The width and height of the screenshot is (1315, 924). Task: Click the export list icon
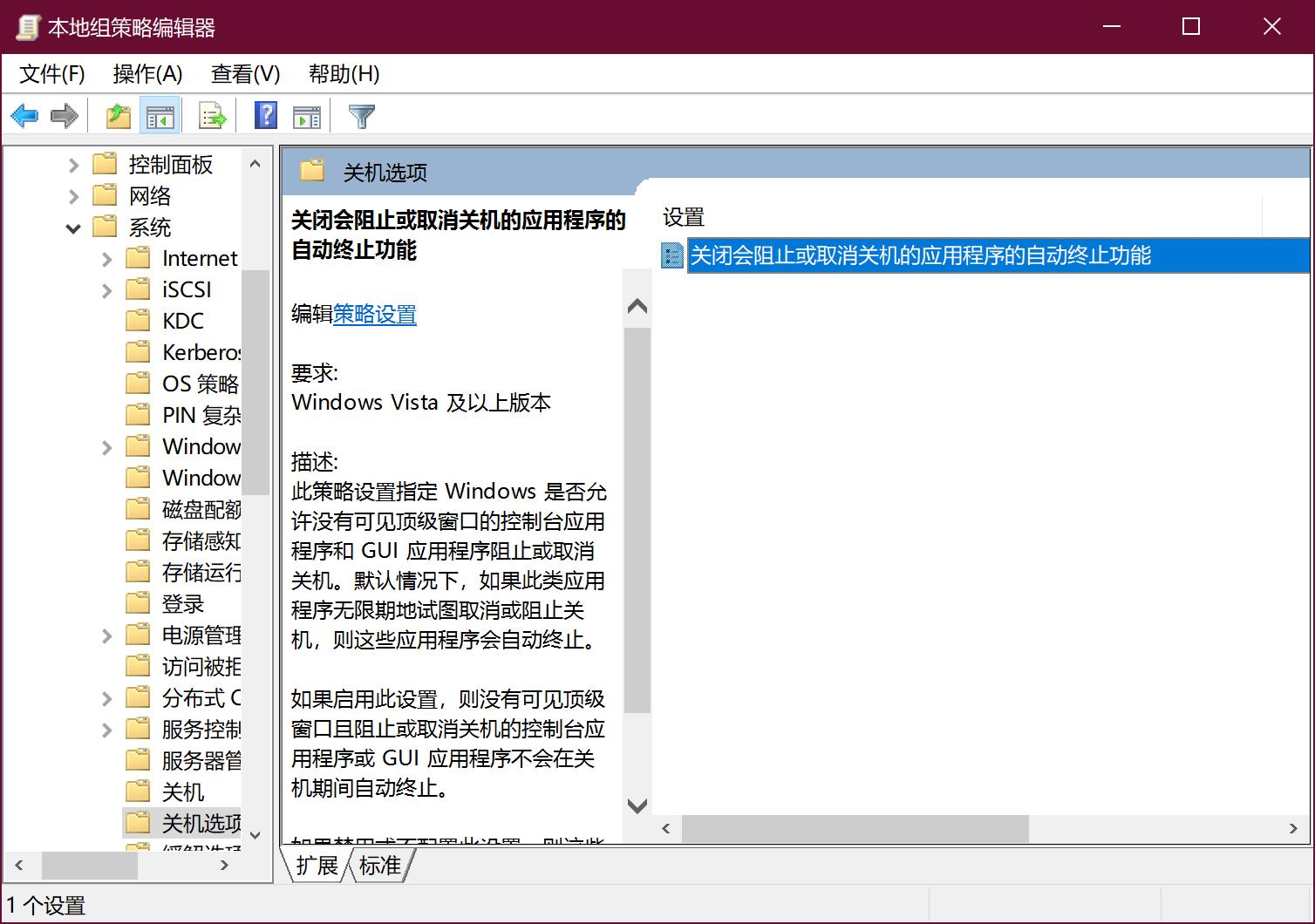click(x=211, y=115)
